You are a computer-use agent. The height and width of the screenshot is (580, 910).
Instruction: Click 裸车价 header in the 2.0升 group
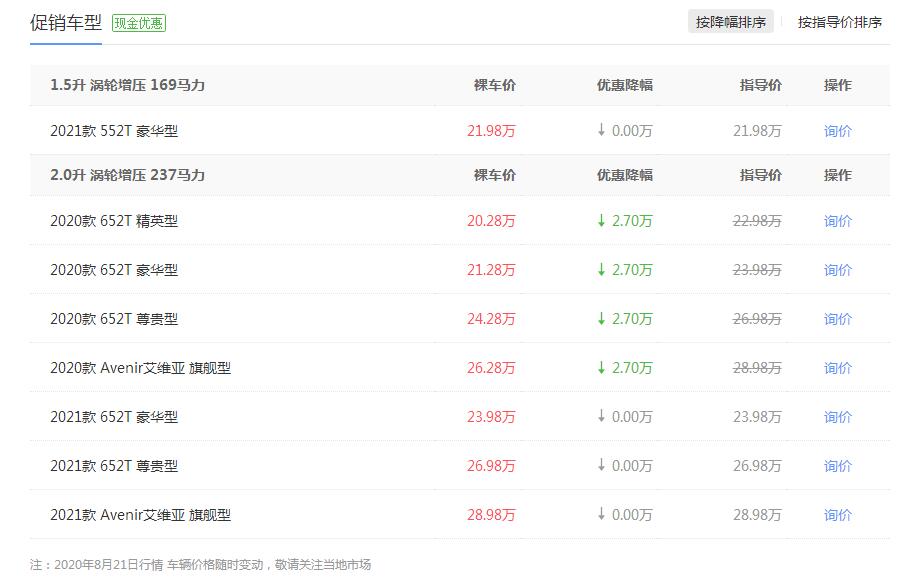(x=494, y=175)
